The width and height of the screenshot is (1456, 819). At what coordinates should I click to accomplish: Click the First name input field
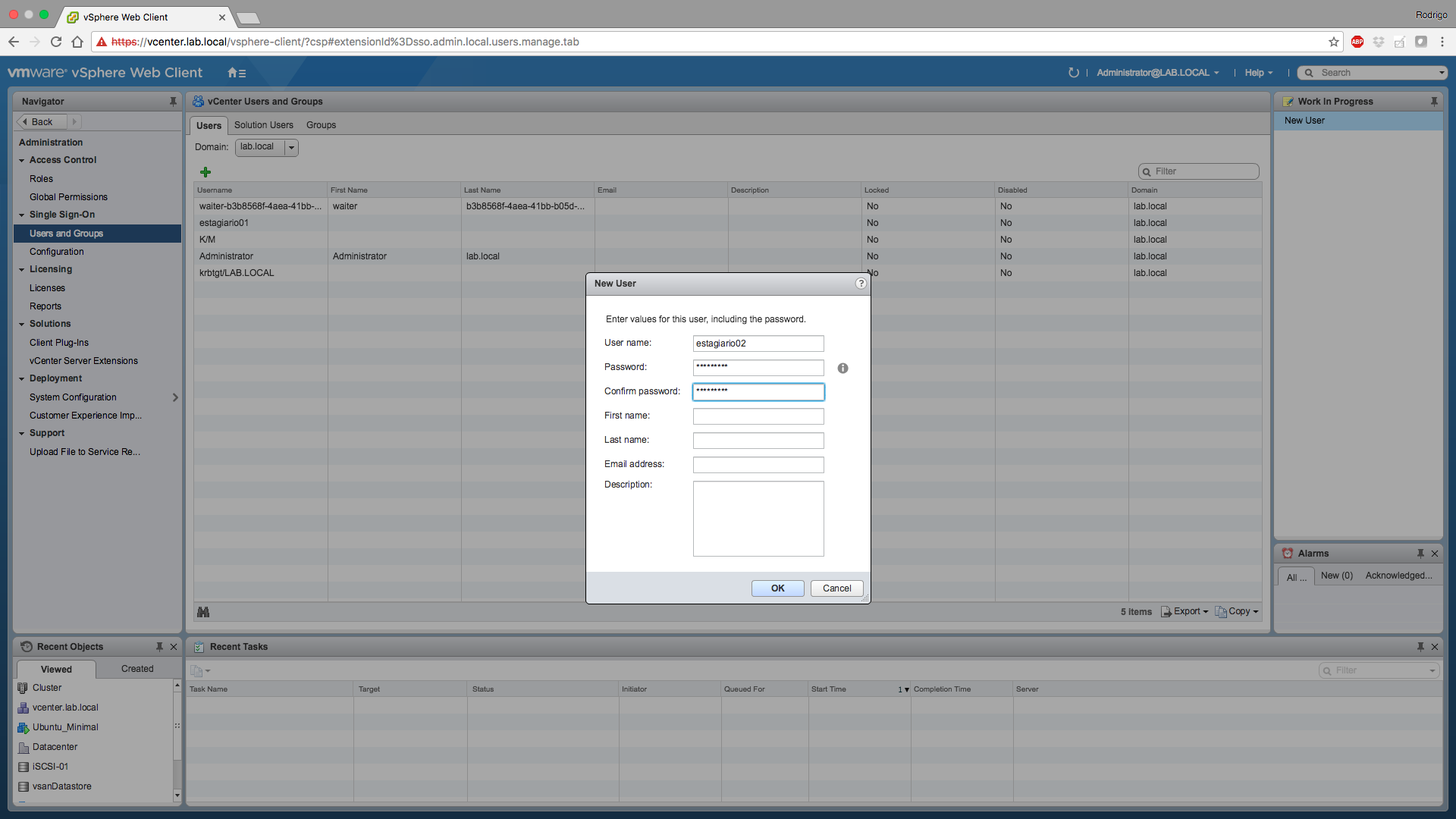click(x=758, y=416)
